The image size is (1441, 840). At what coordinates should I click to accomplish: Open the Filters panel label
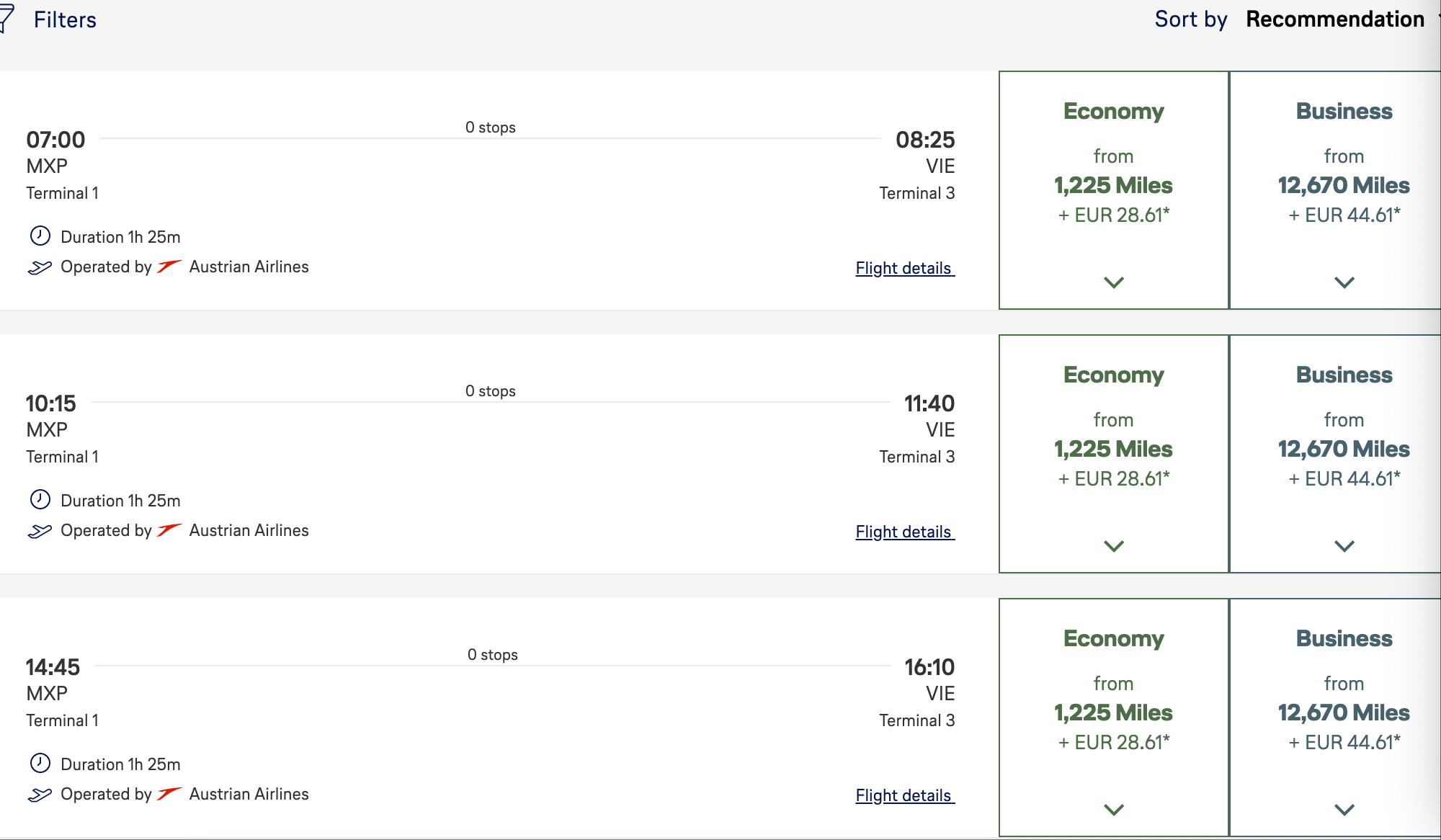click(x=65, y=19)
